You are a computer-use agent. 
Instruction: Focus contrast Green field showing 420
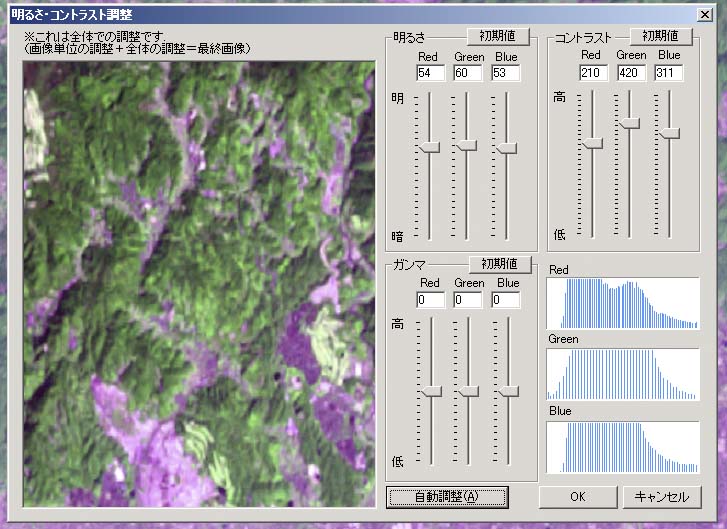coord(631,73)
